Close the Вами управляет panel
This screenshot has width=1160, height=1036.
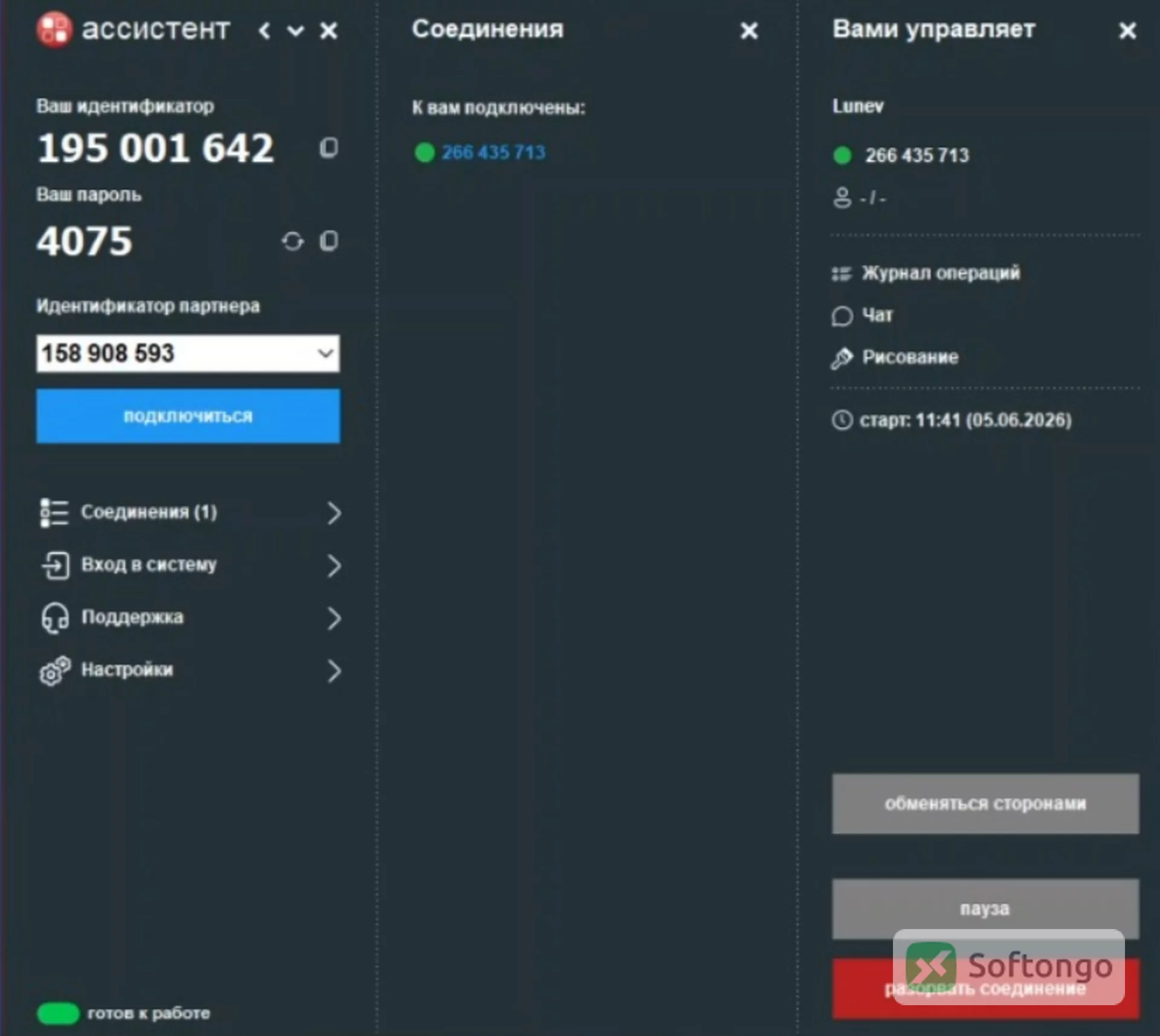pos(1127,30)
